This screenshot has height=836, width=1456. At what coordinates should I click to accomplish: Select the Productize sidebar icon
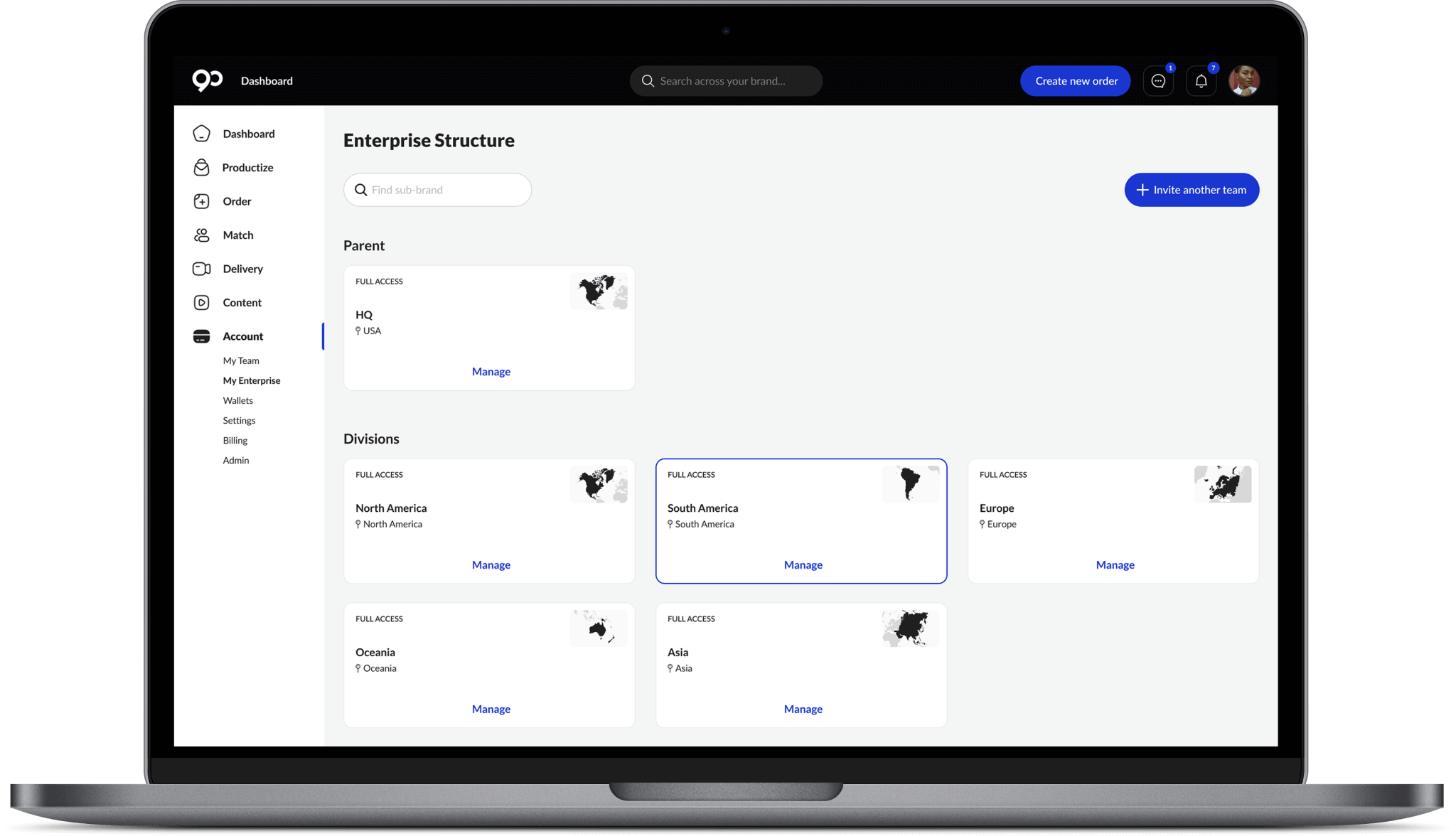201,167
